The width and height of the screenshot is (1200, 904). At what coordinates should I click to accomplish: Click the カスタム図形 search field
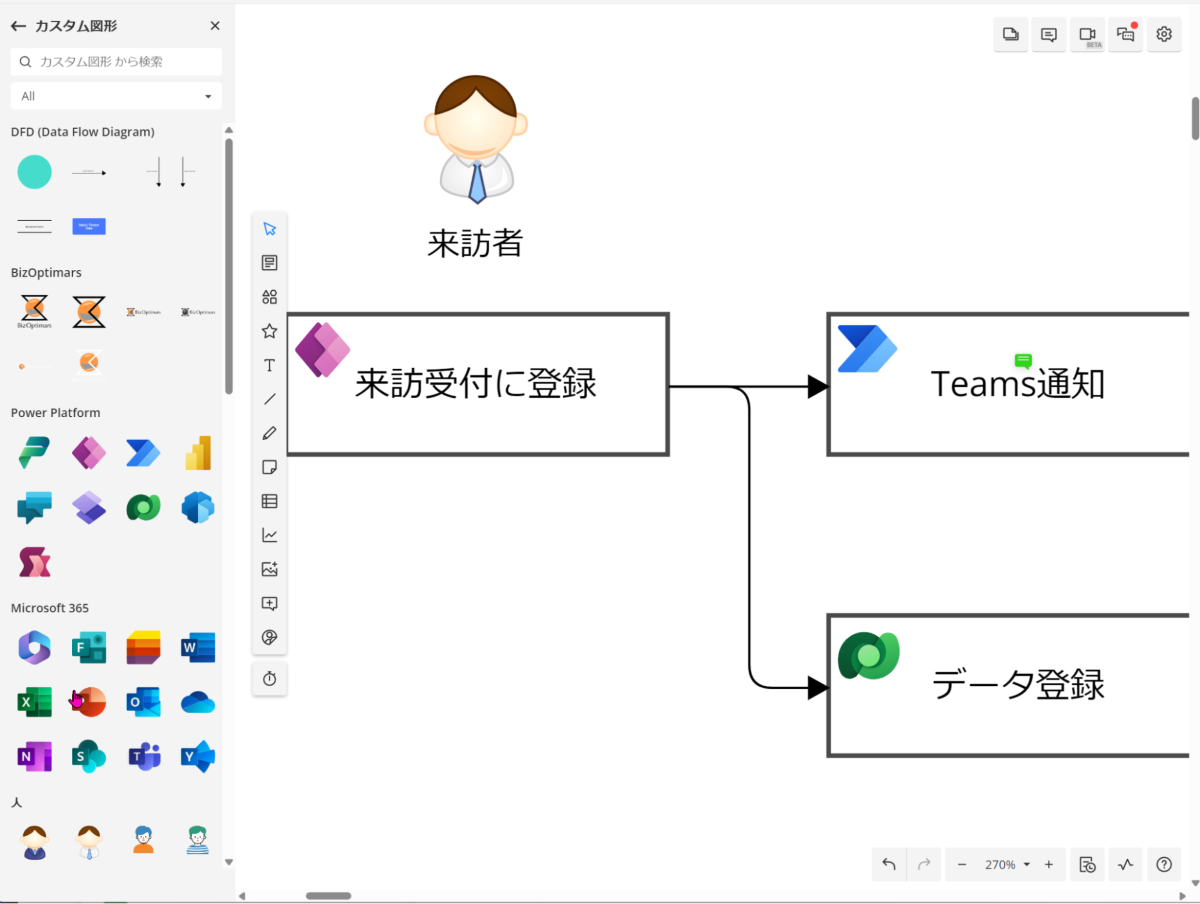pyautogui.click(x=125, y=61)
